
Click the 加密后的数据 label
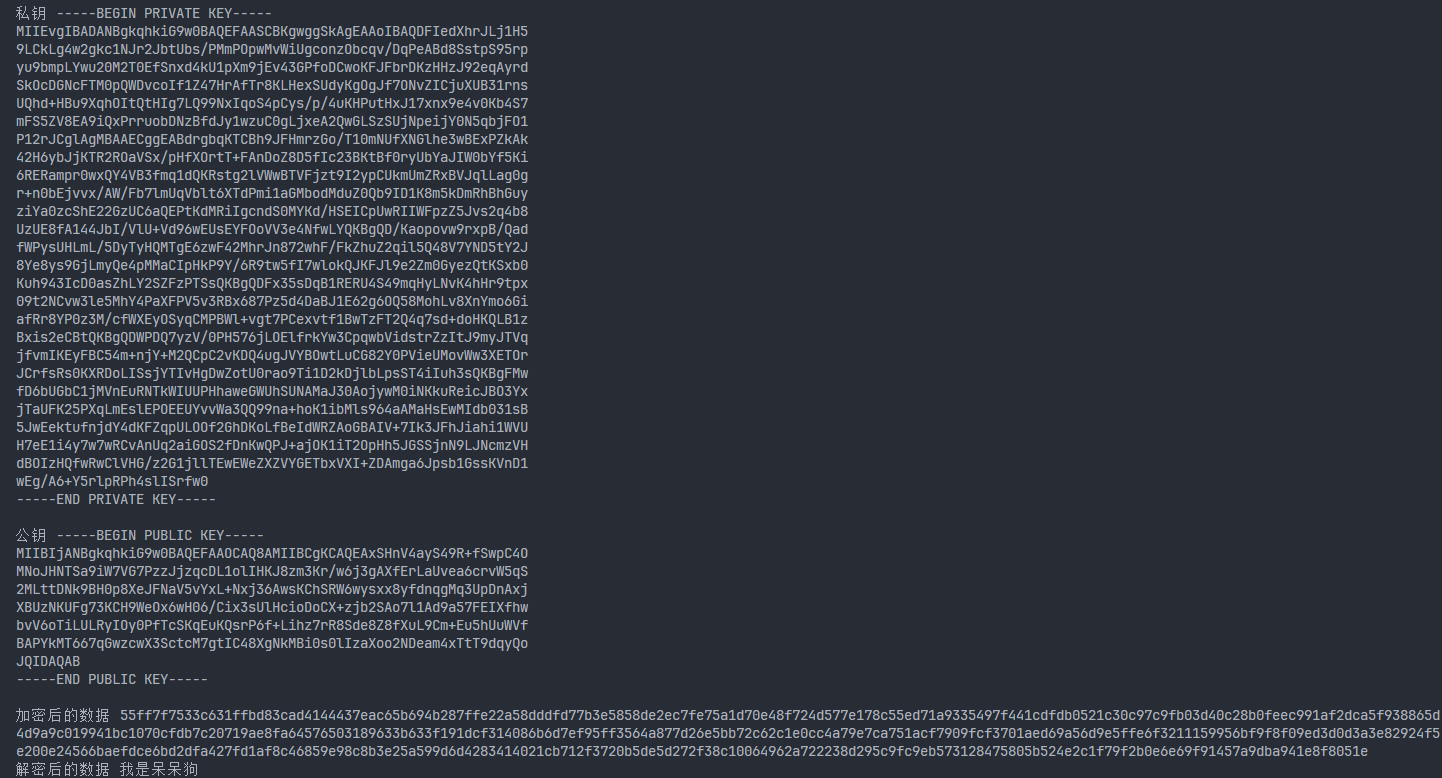coord(64,715)
